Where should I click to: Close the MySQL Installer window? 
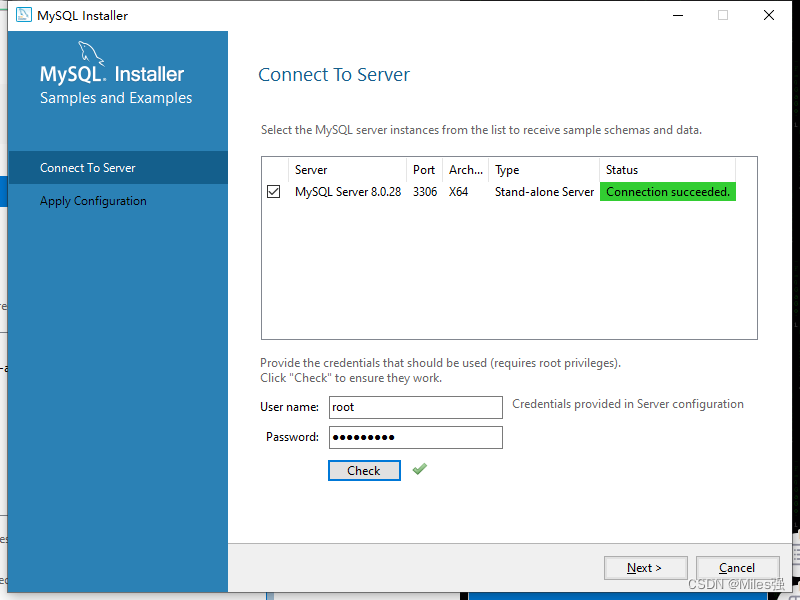pos(769,15)
